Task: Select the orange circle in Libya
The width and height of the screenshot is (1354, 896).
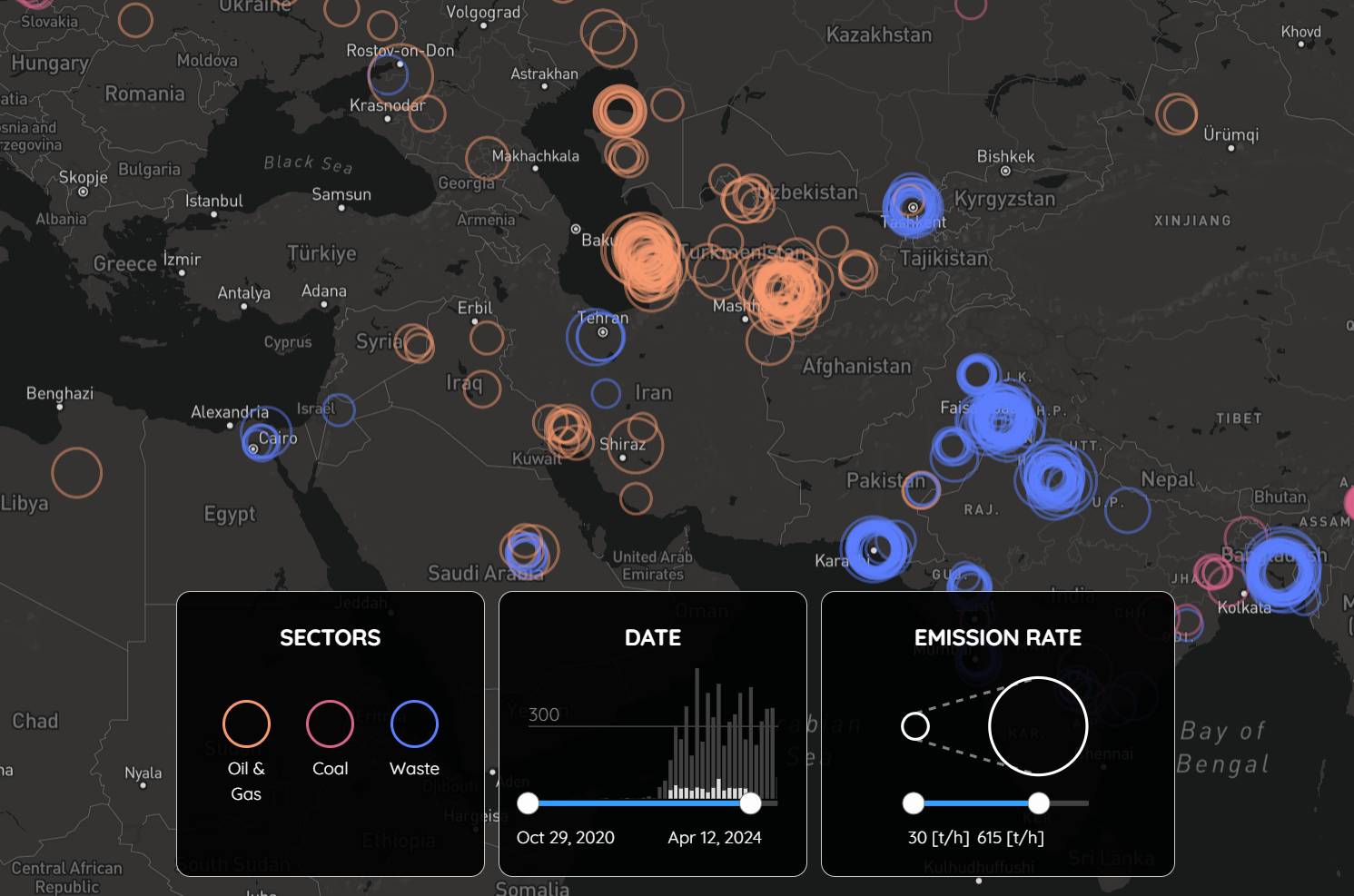Action: (76, 473)
